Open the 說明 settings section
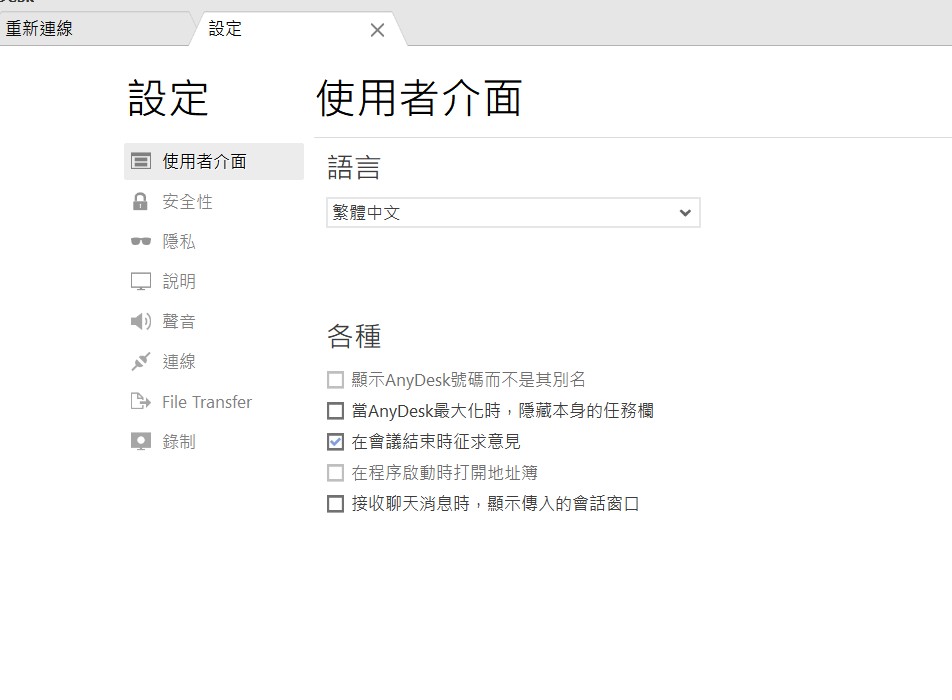The image size is (952, 700). (x=214, y=282)
